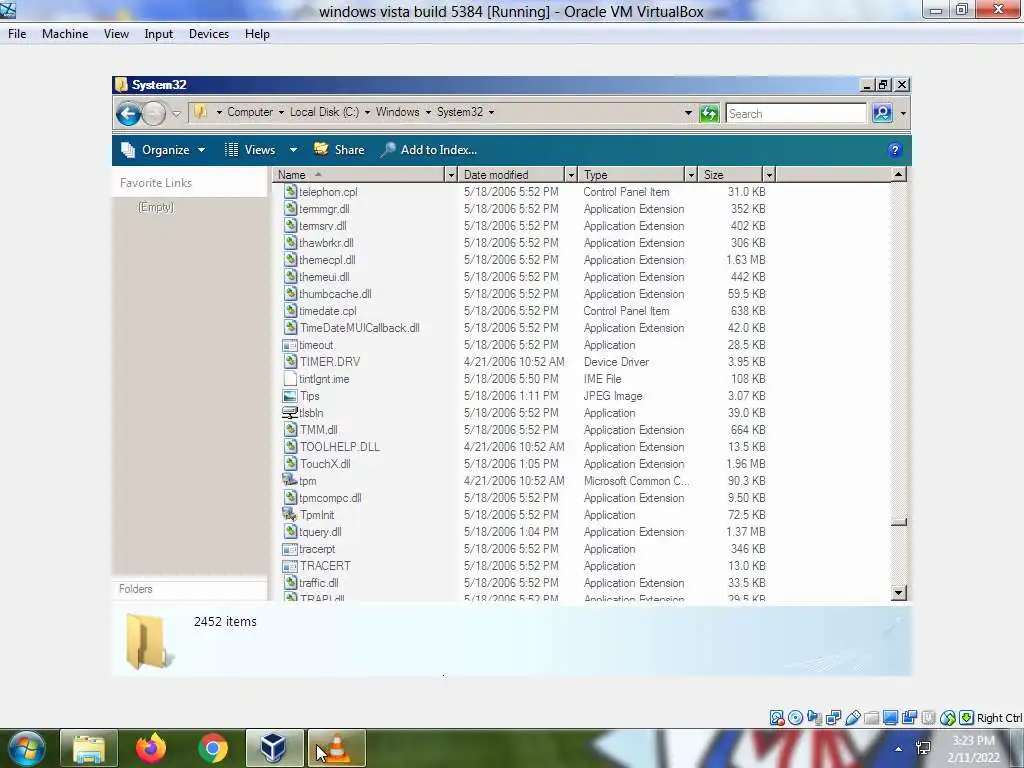Screen dimensions: 1024x768
Task: Launch Chrome from the taskbar
Action: pos(212,748)
